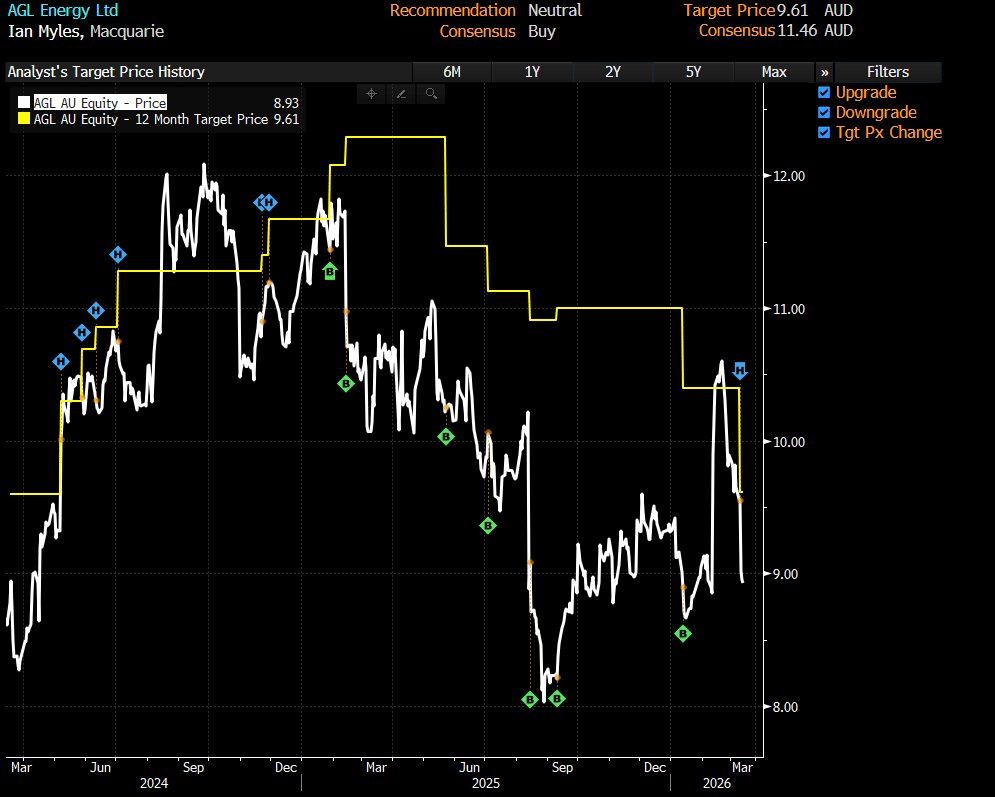The height and width of the screenshot is (797, 995).
Task: Toggle the Downgrade checkbox
Action: [825, 113]
